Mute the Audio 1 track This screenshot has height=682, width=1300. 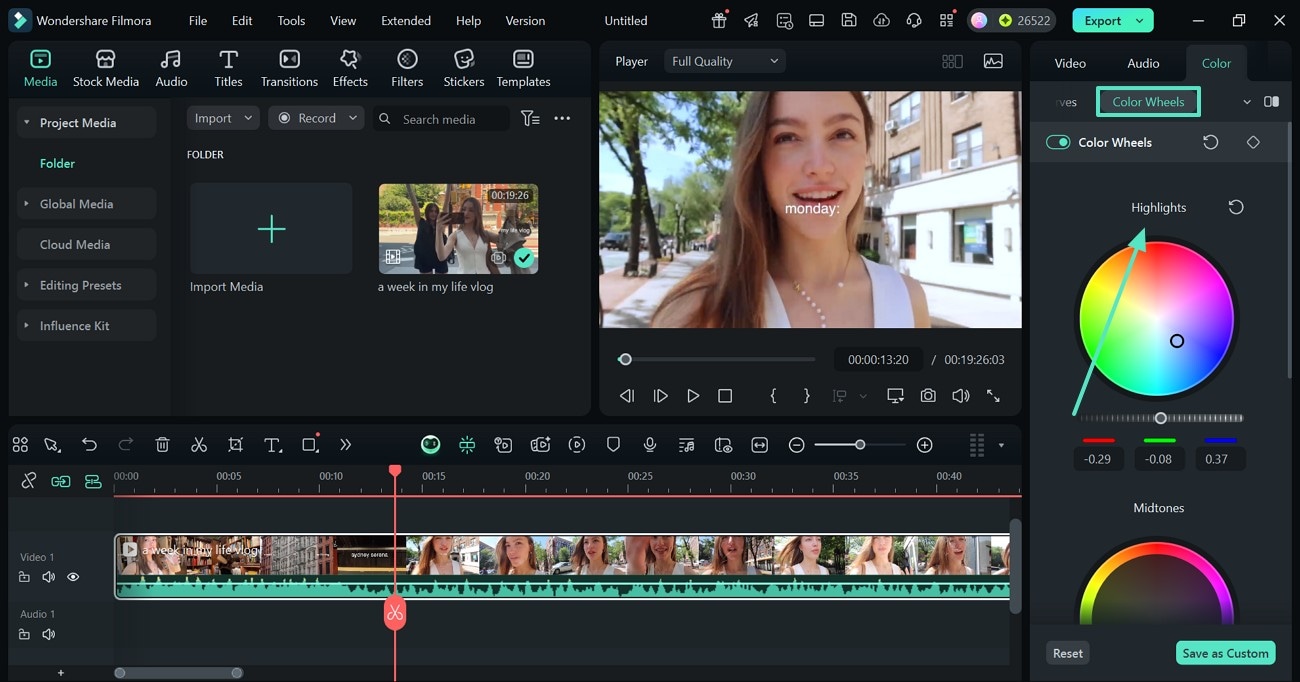click(48, 634)
